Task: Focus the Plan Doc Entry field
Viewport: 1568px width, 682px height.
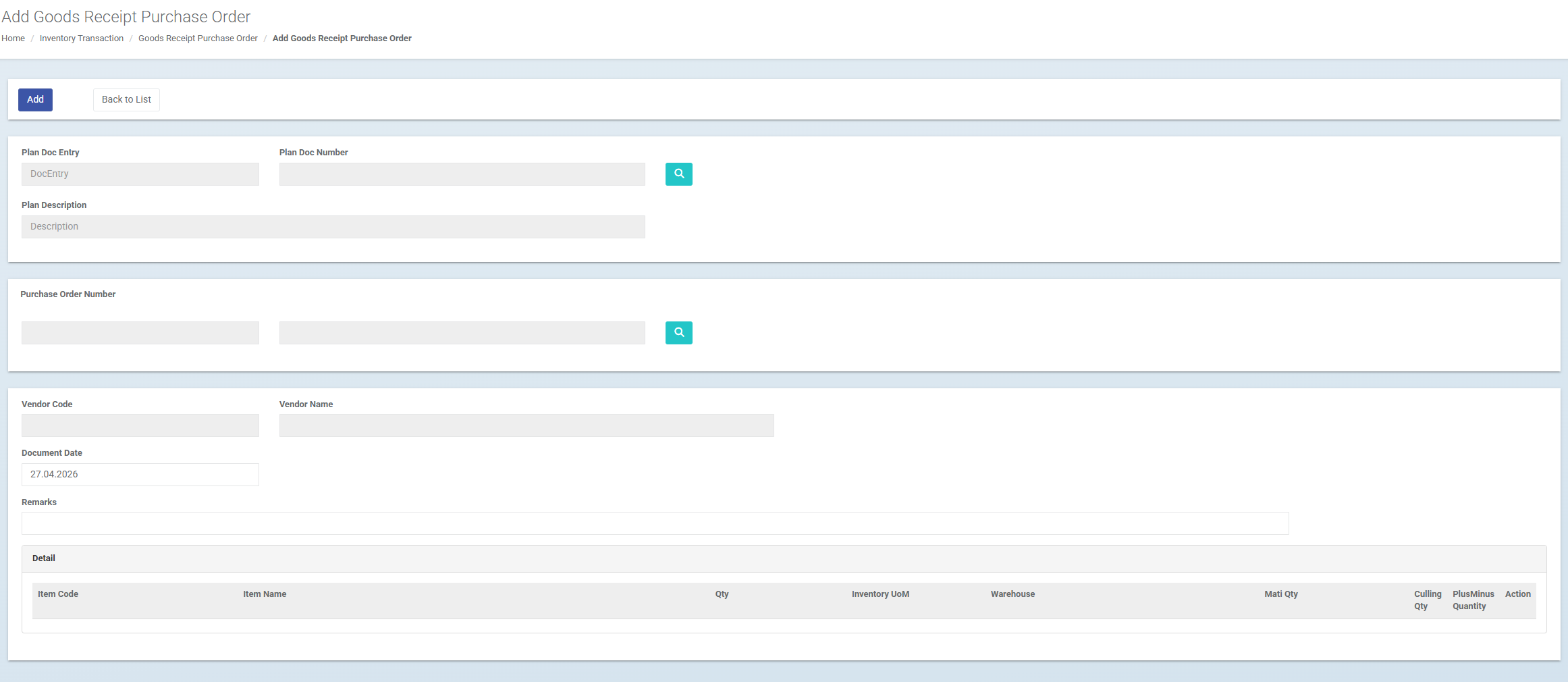Action: (140, 174)
